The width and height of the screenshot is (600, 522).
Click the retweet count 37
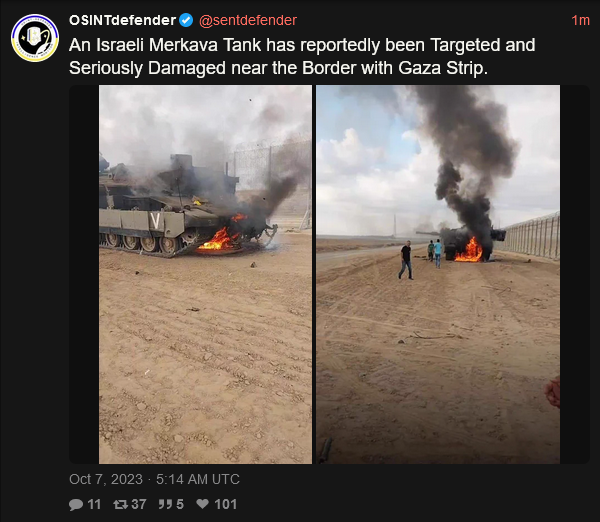click(139, 504)
